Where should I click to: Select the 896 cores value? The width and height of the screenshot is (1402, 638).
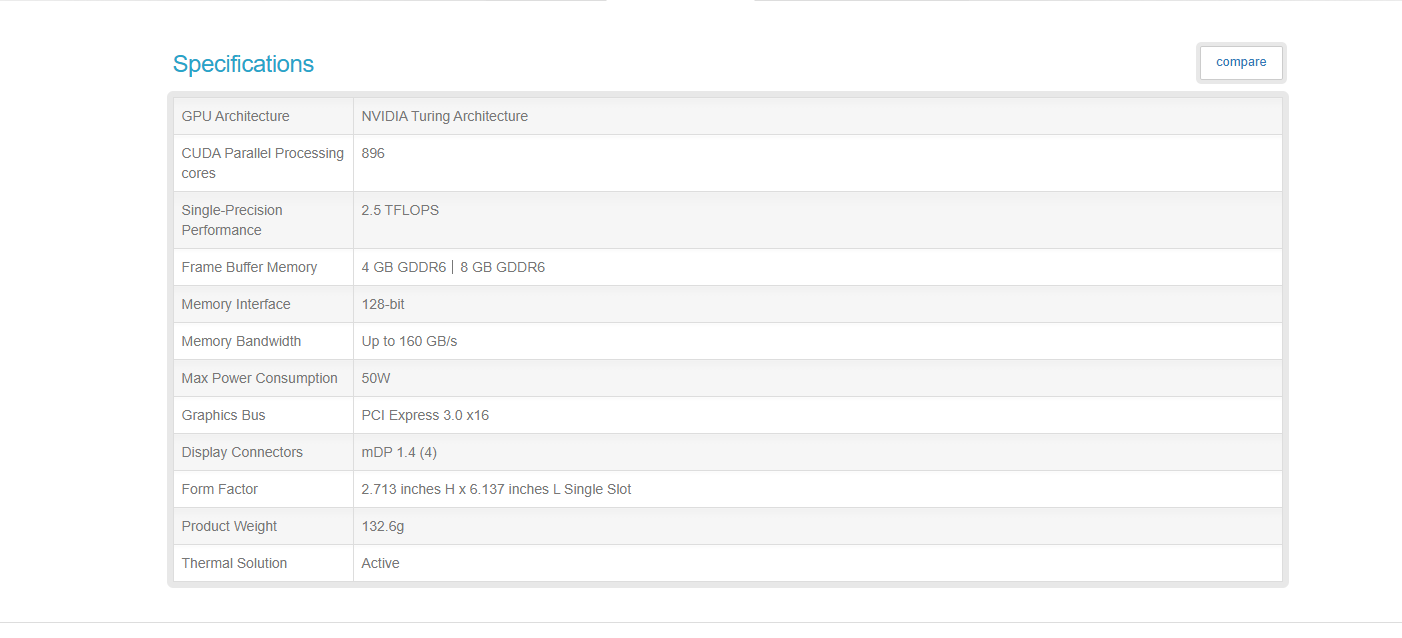pyautogui.click(x=373, y=153)
